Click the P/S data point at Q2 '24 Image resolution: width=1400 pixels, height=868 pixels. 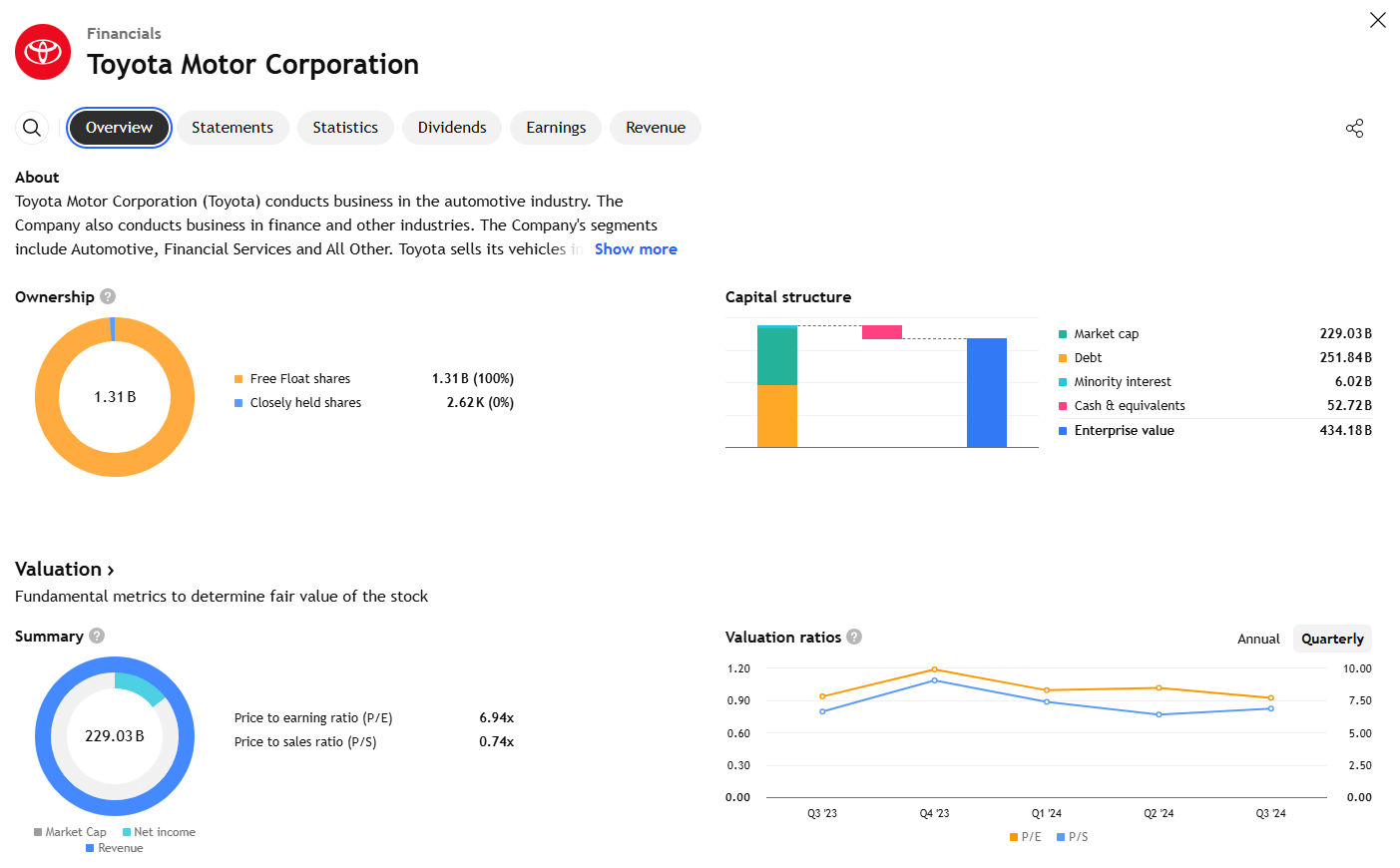[1159, 714]
